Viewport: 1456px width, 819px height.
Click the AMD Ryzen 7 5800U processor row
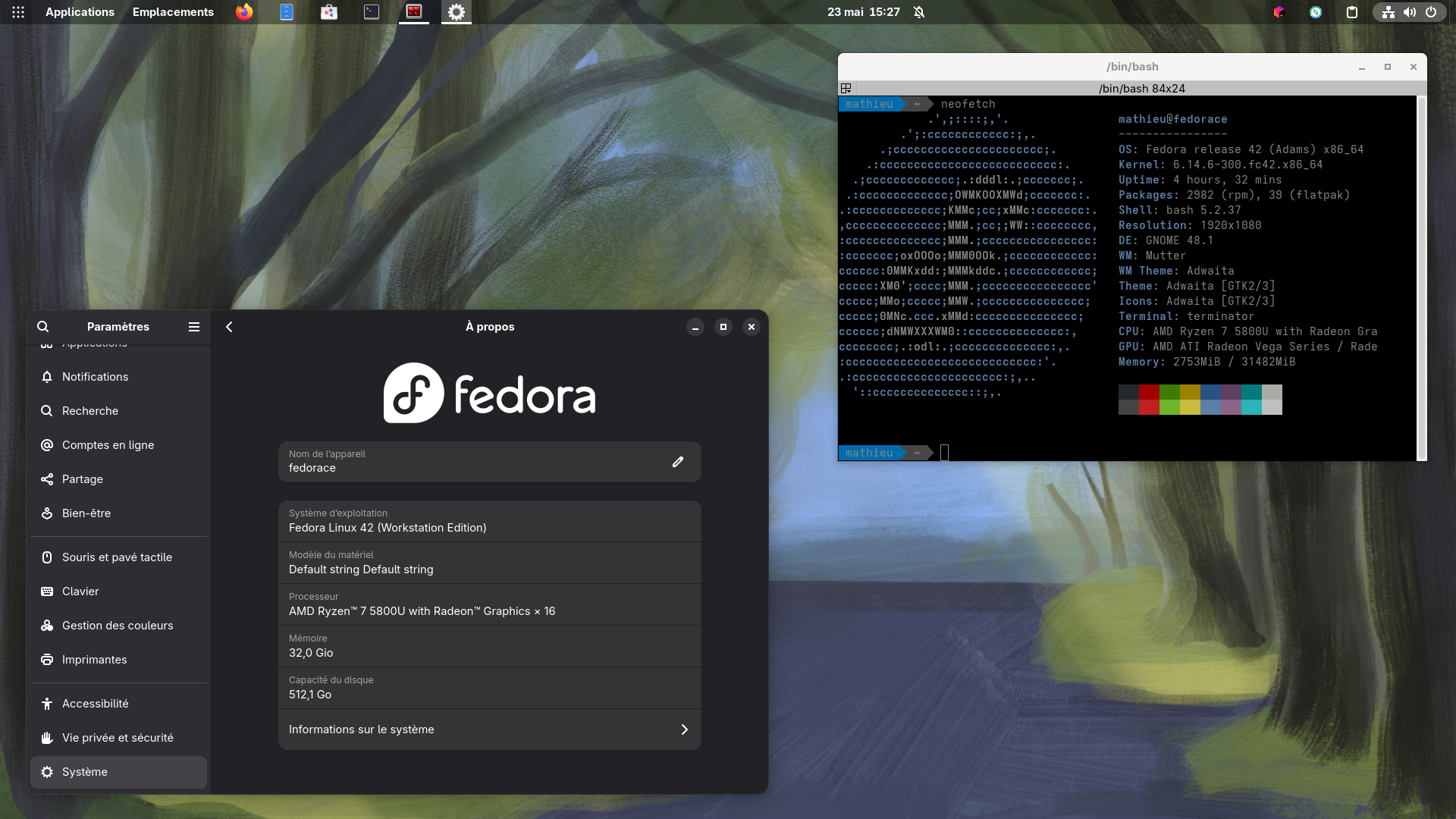click(x=490, y=604)
